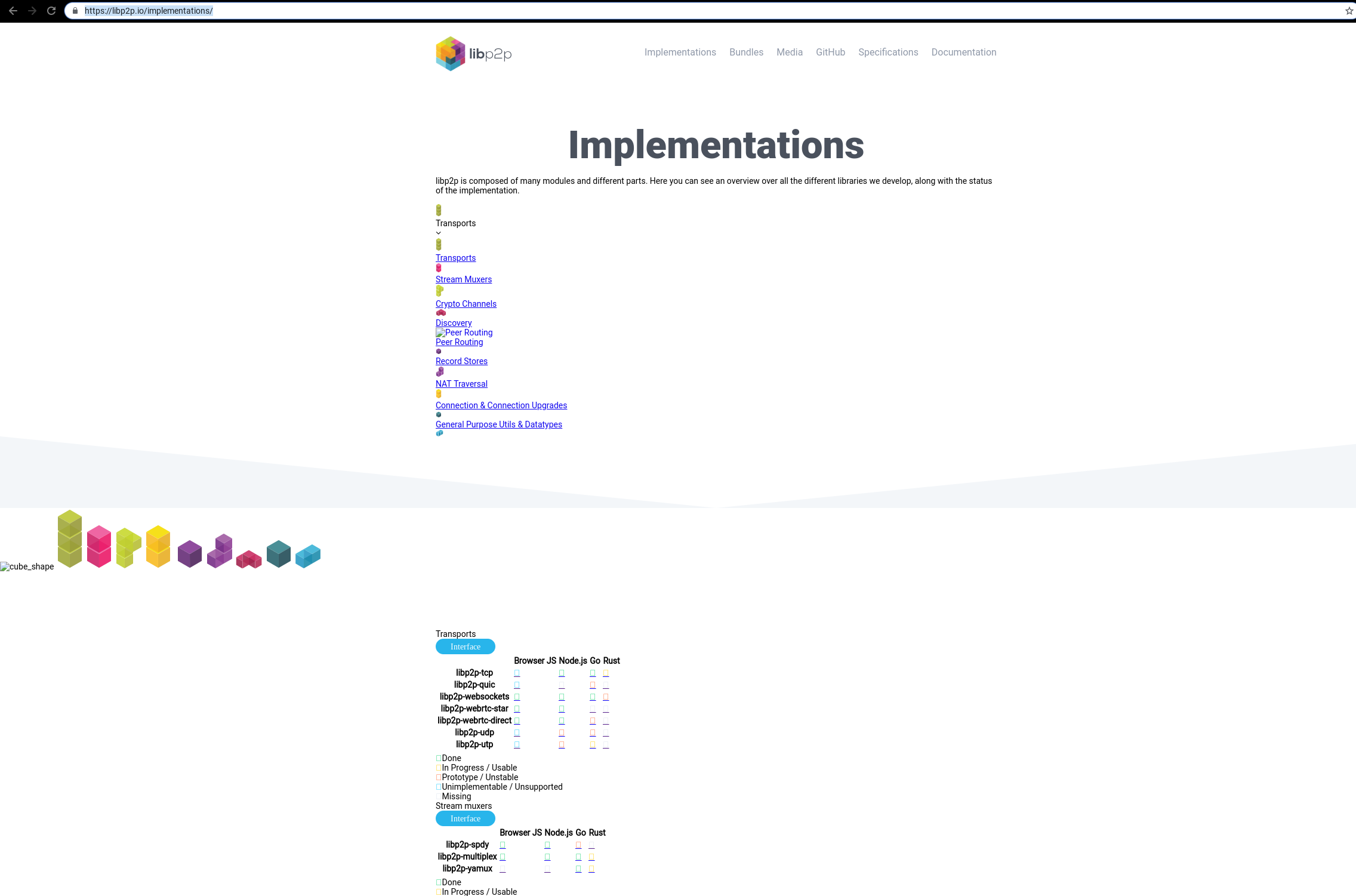The width and height of the screenshot is (1356, 896).
Task: Open the Bundles nav item
Action: [746, 53]
